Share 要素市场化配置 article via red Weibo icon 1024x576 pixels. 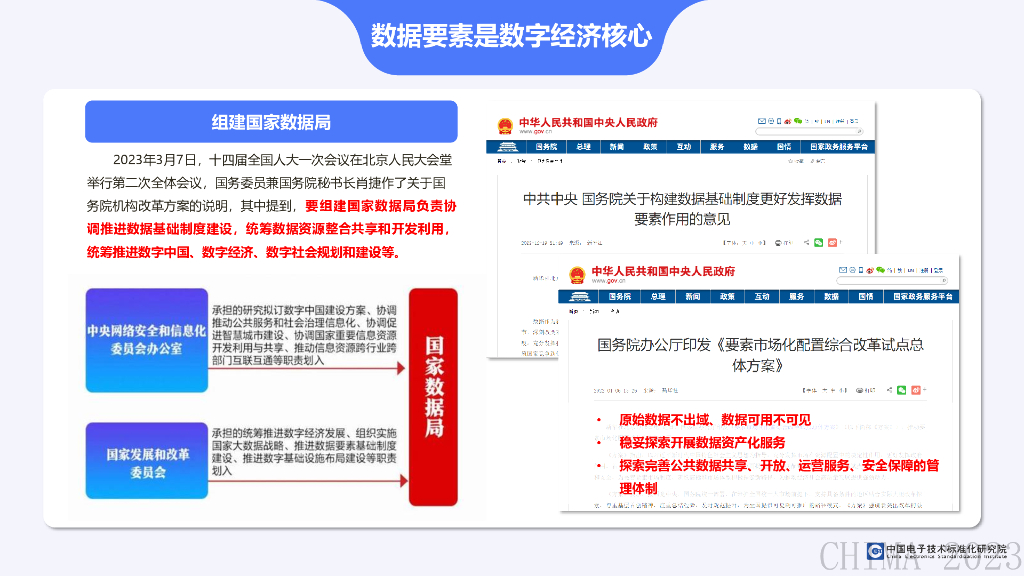(x=916, y=390)
